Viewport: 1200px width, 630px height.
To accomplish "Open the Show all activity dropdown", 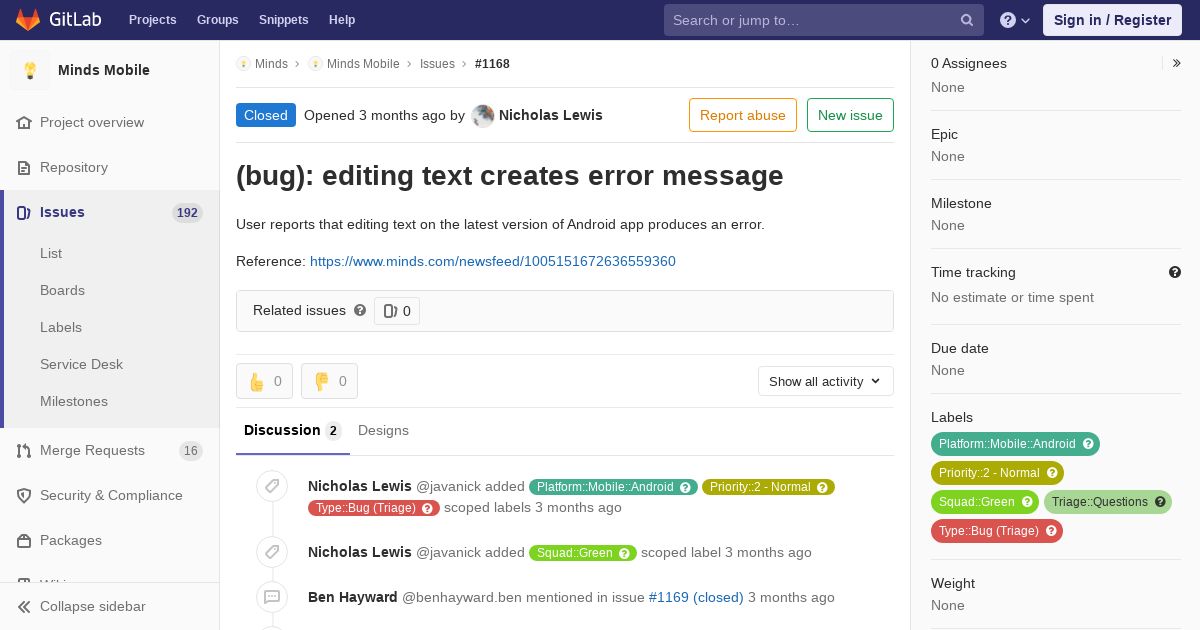I will coord(826,381).
